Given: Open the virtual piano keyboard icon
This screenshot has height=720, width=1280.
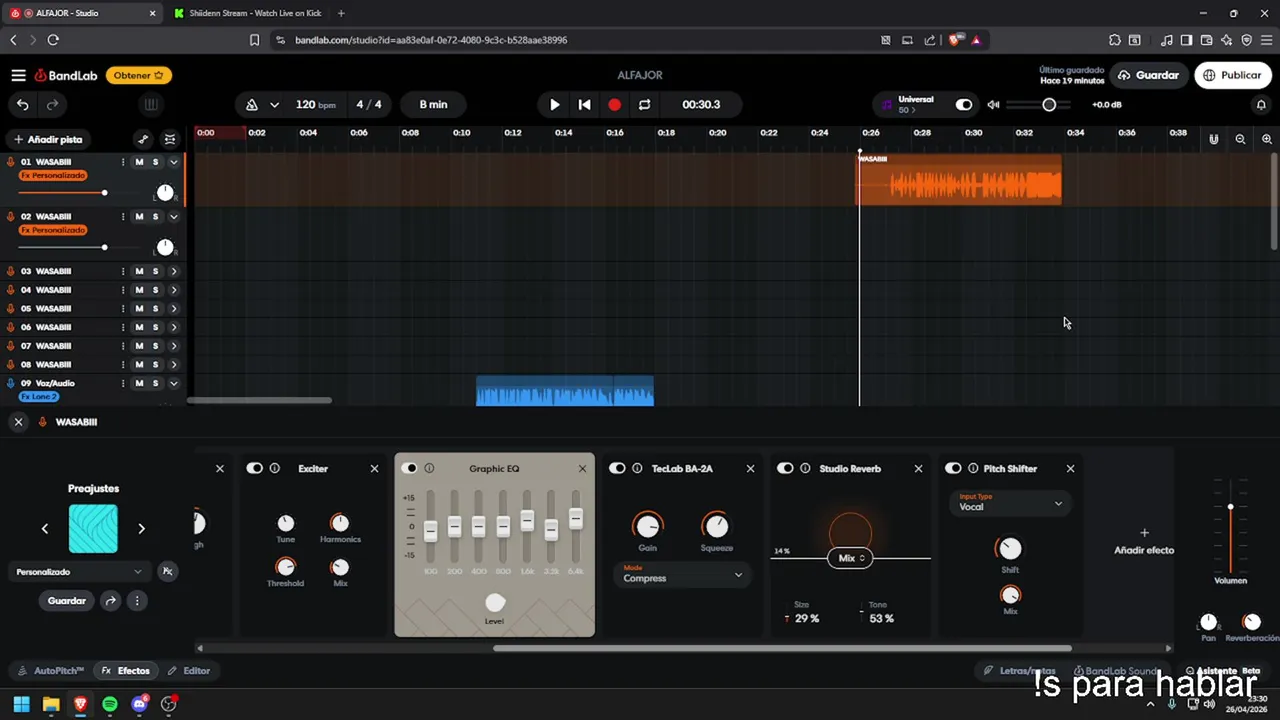Looking at the screenshot, I should point(151,104).
